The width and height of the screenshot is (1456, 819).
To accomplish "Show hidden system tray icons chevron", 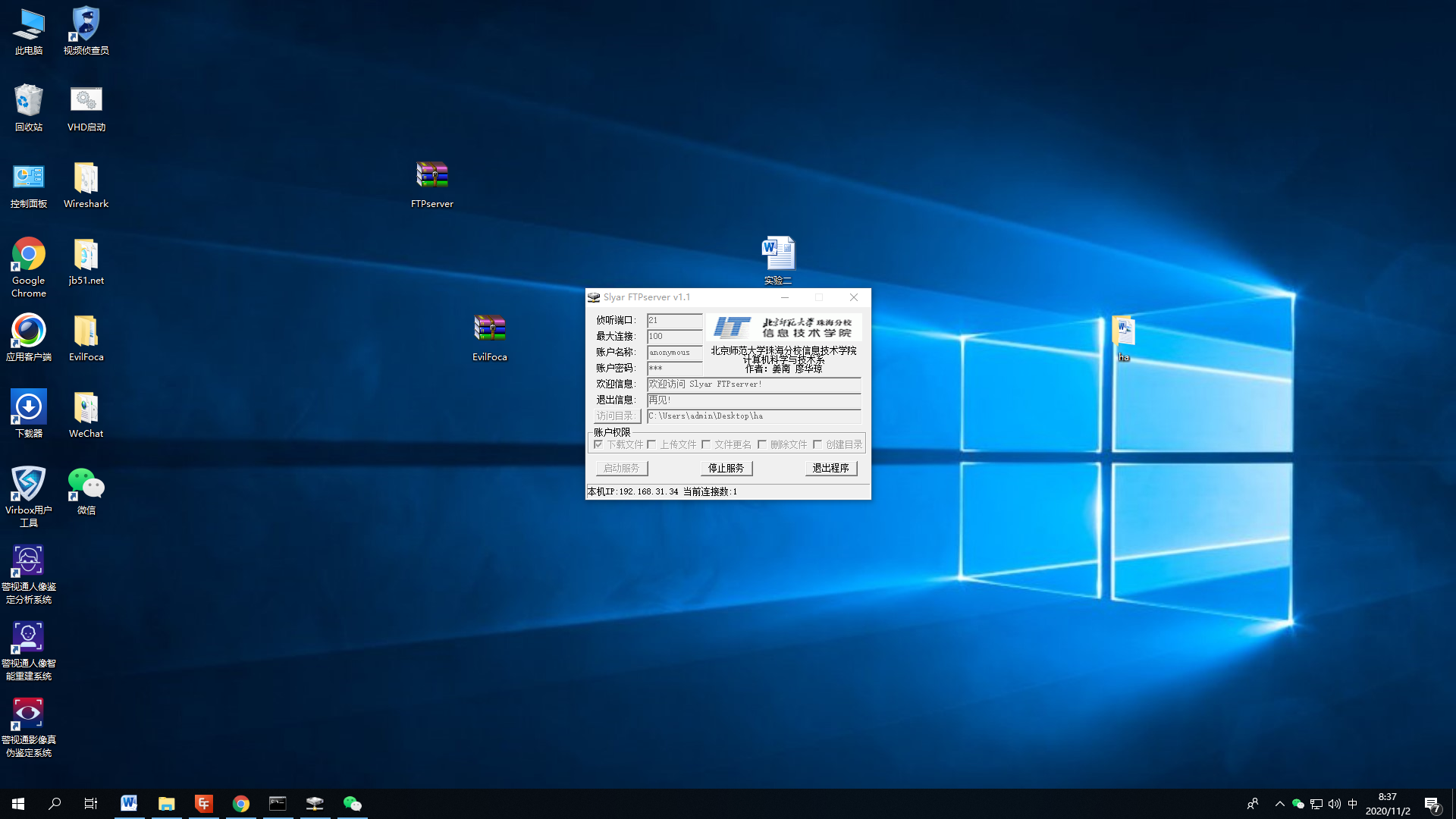I will 1279,803.
